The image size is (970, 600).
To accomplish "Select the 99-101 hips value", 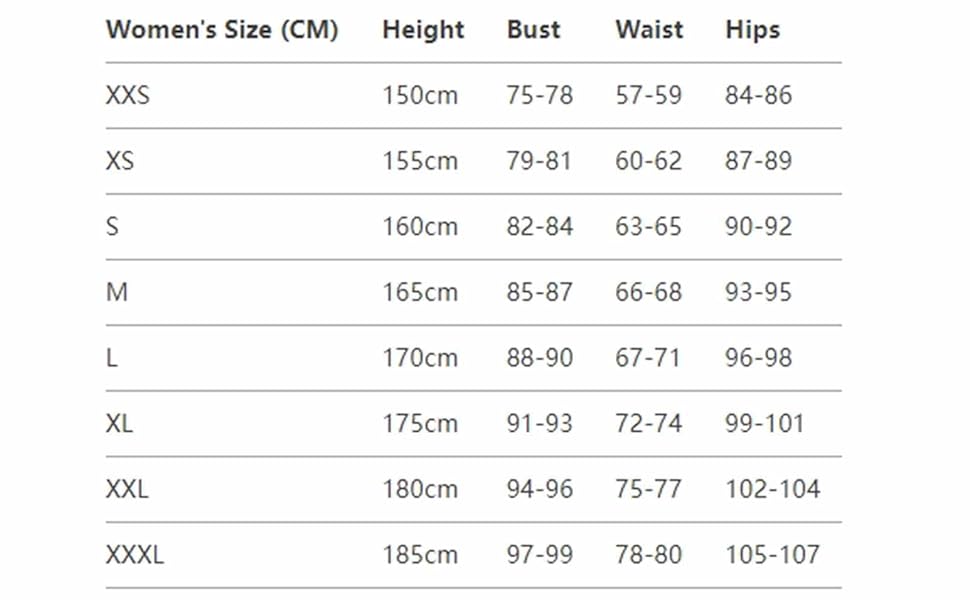I will 765,424.
